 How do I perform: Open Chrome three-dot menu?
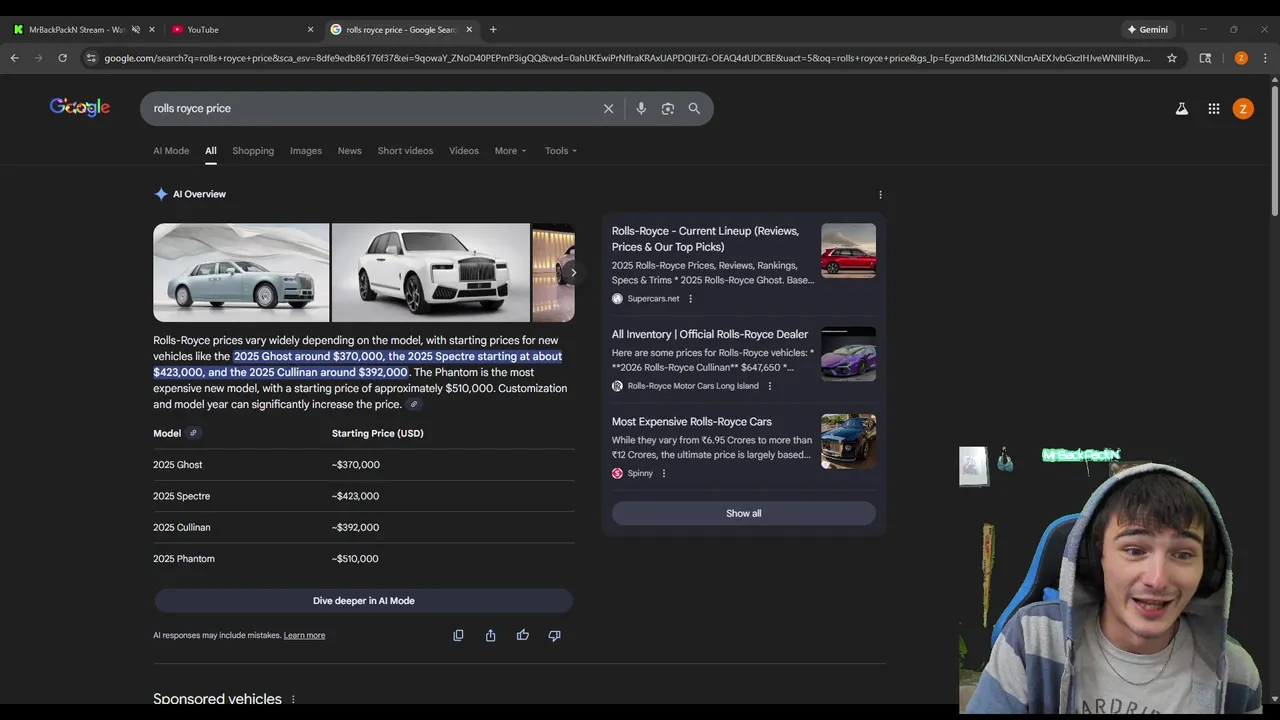pyautogui.click(x=1265, y=58)
